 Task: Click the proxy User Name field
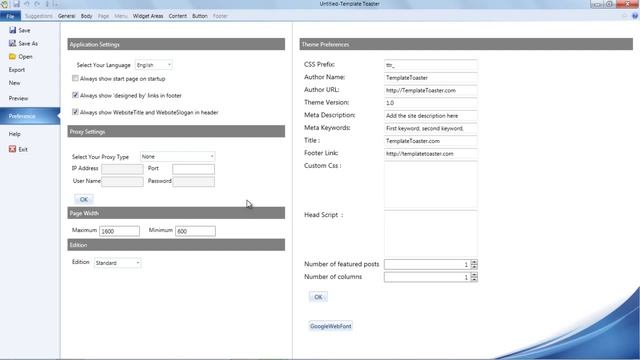tap(122, 182)
